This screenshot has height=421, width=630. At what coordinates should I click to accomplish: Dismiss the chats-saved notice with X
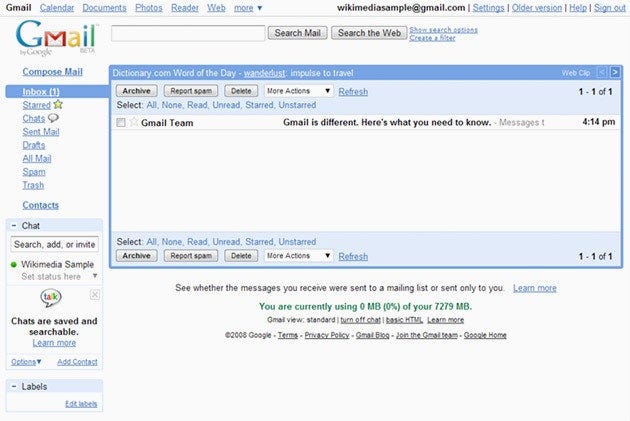click(x=95, y=295)
